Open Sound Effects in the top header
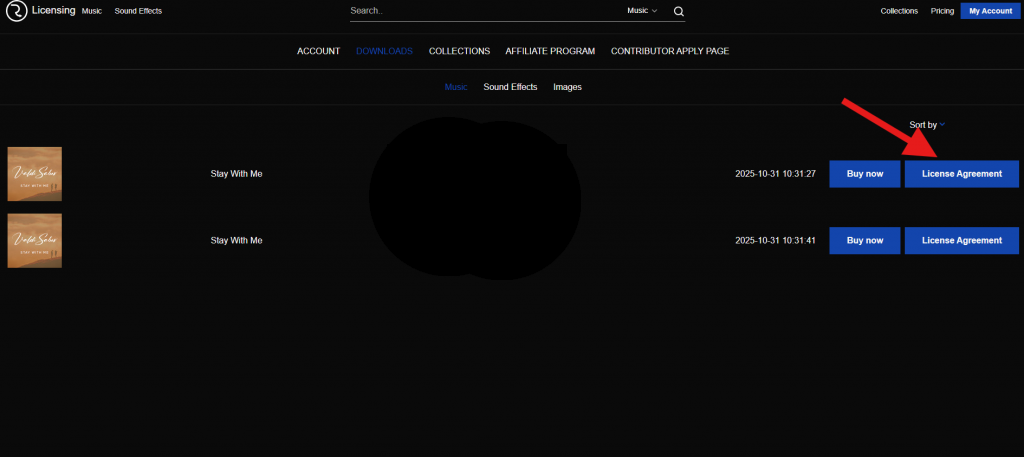Image resolution: width=1024 pixels, height=457 pixels. [x=138, y=11]
